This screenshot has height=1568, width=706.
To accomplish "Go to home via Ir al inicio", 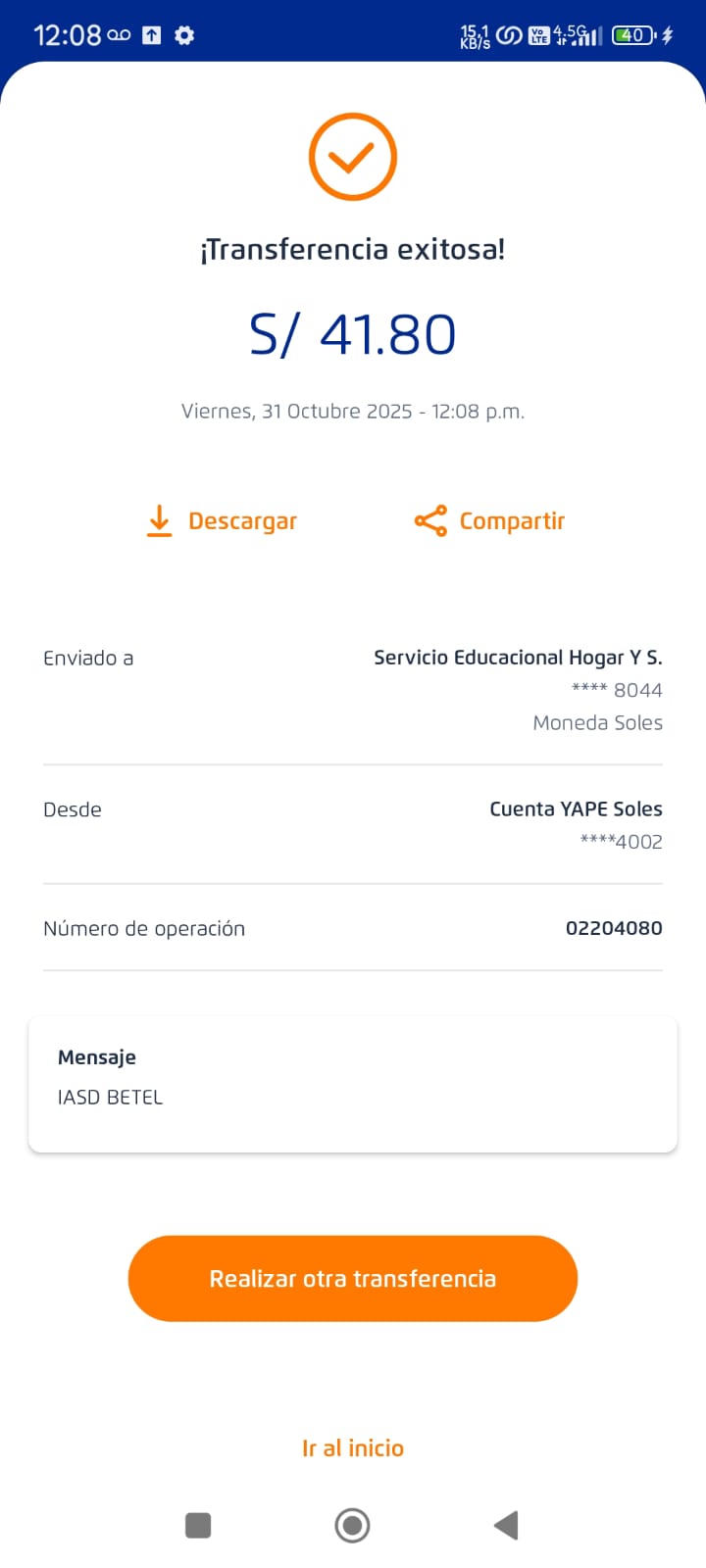I will click(x=352, y=1447).
